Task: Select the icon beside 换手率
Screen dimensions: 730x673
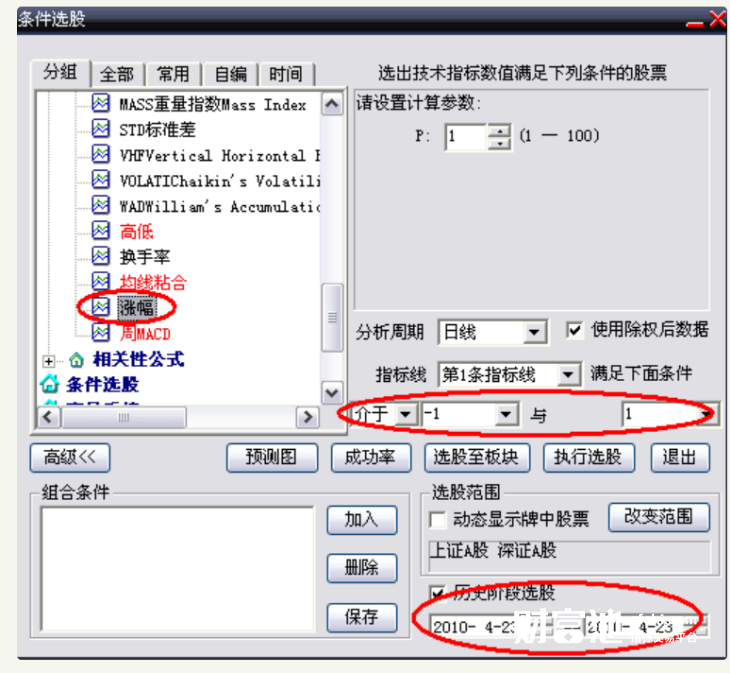Action: click(x=101, y=256)
